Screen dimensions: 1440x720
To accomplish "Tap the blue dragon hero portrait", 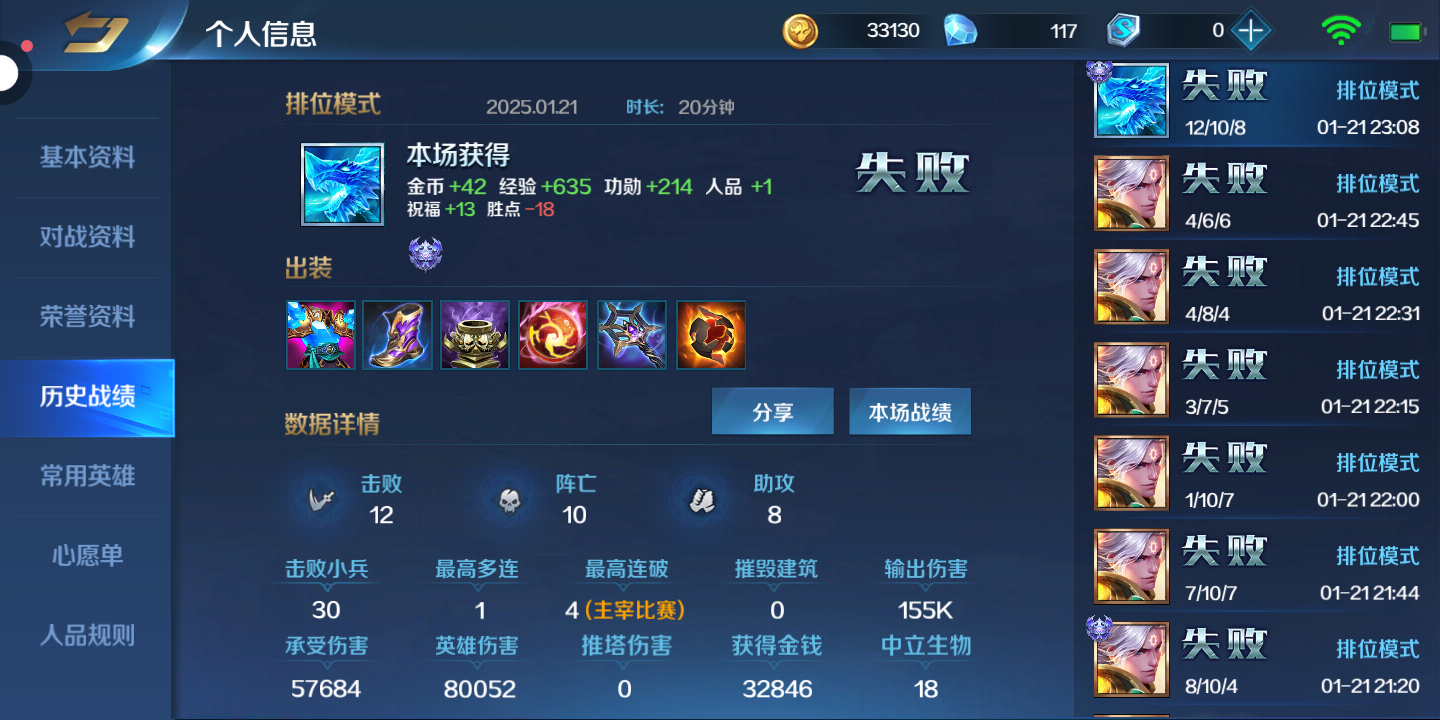I will tap(342, 184).
